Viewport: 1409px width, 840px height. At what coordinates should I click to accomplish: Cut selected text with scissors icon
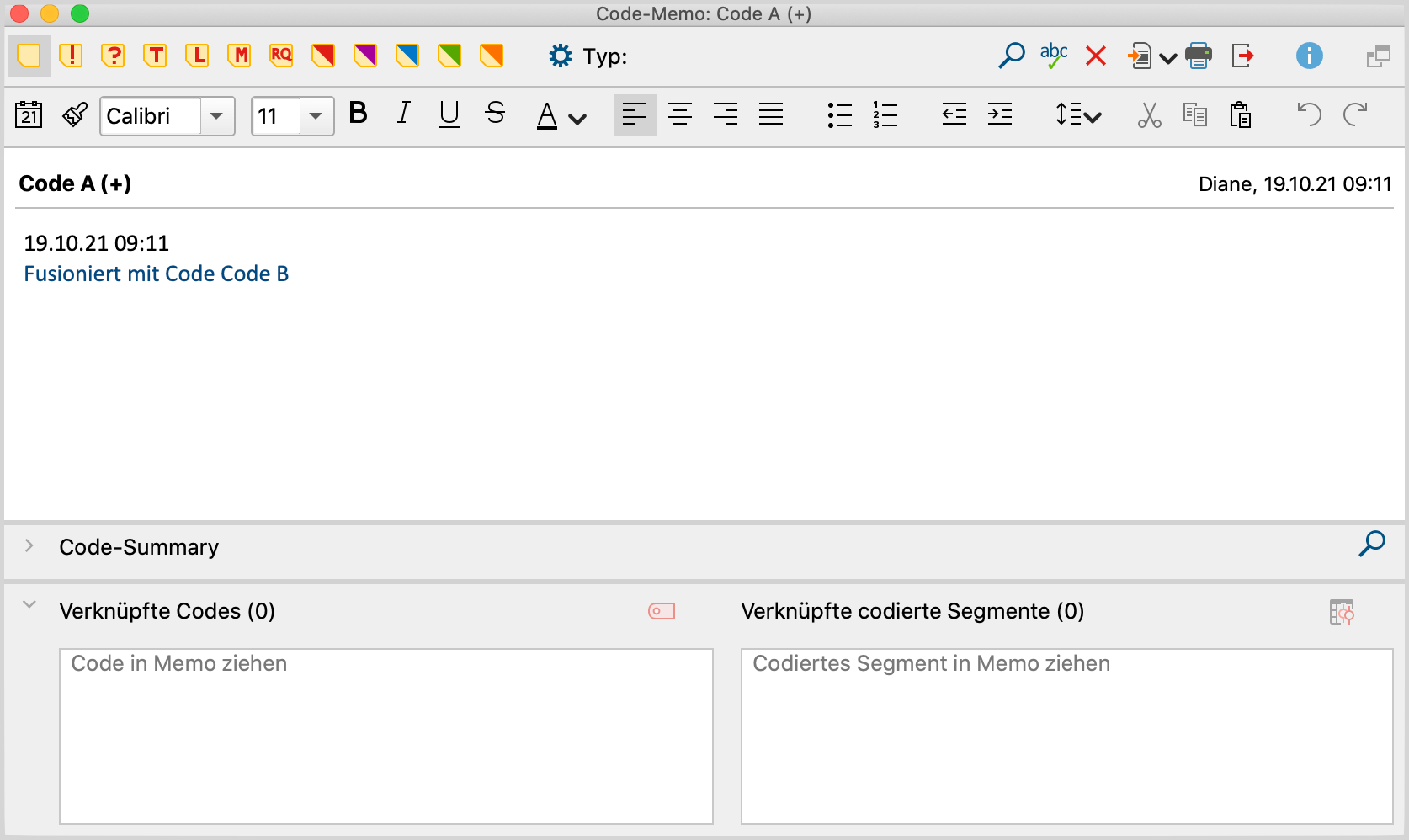coord(1150,115)
